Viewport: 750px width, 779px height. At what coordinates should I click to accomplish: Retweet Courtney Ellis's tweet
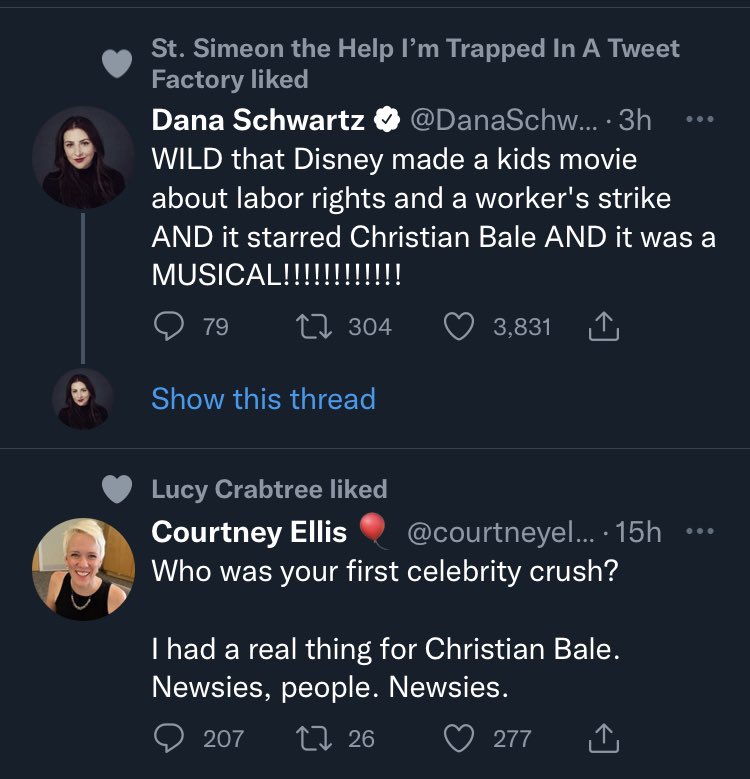[x=314, y=738]
